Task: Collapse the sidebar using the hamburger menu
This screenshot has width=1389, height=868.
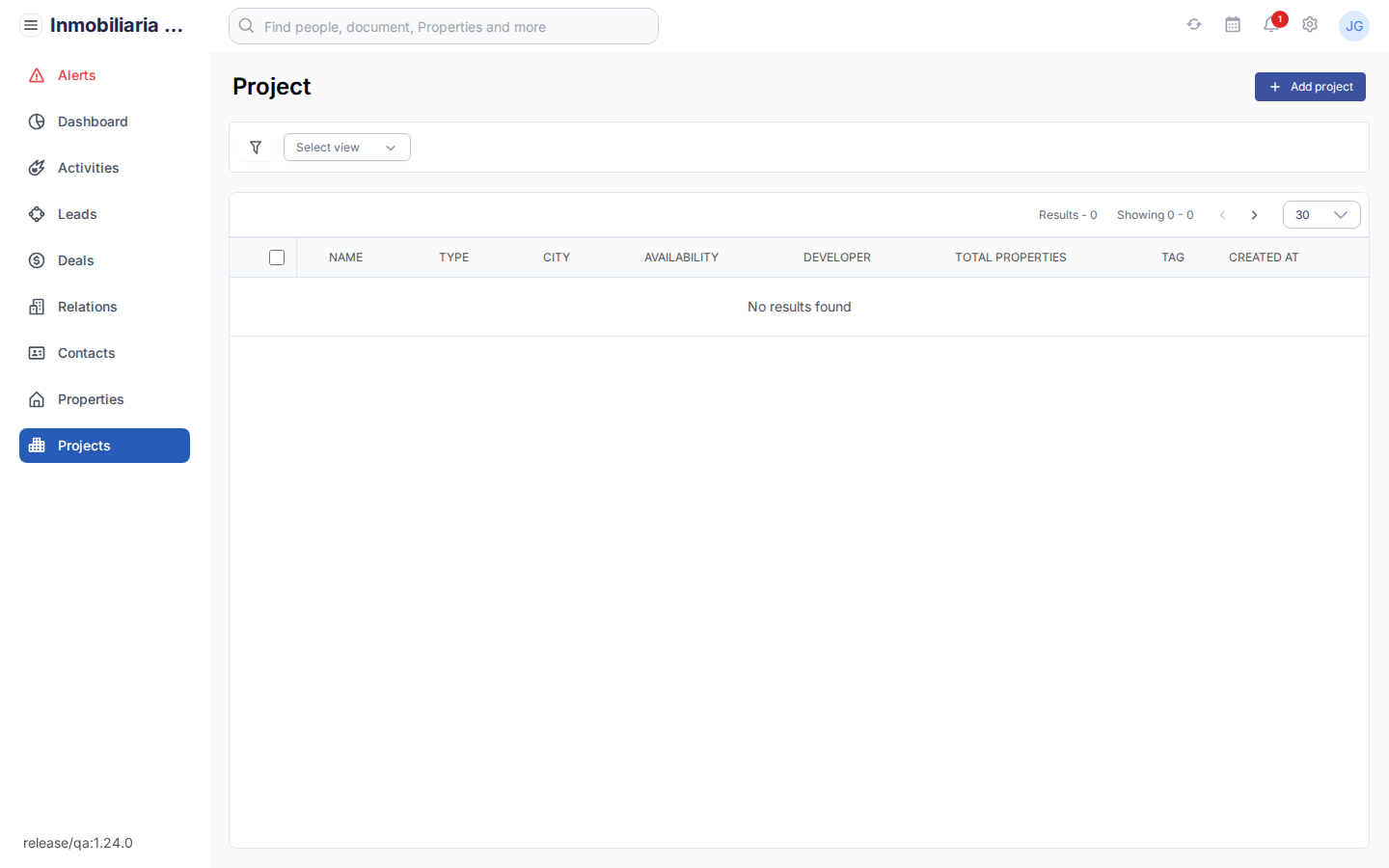Action: pyautogui.click(x=31, y=24)
